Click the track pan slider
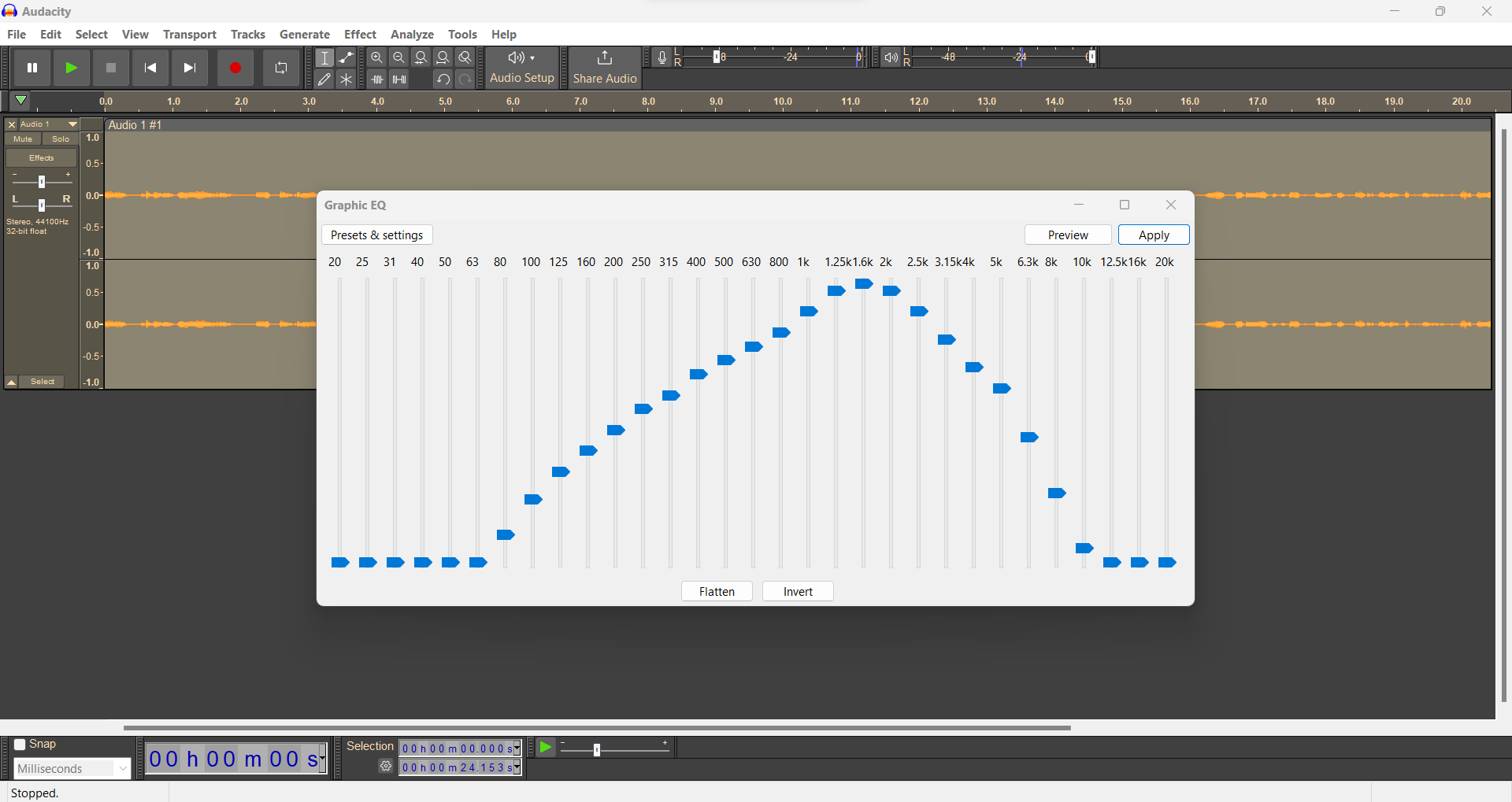Screen dimensions: 1512x802 coord(42,205)
